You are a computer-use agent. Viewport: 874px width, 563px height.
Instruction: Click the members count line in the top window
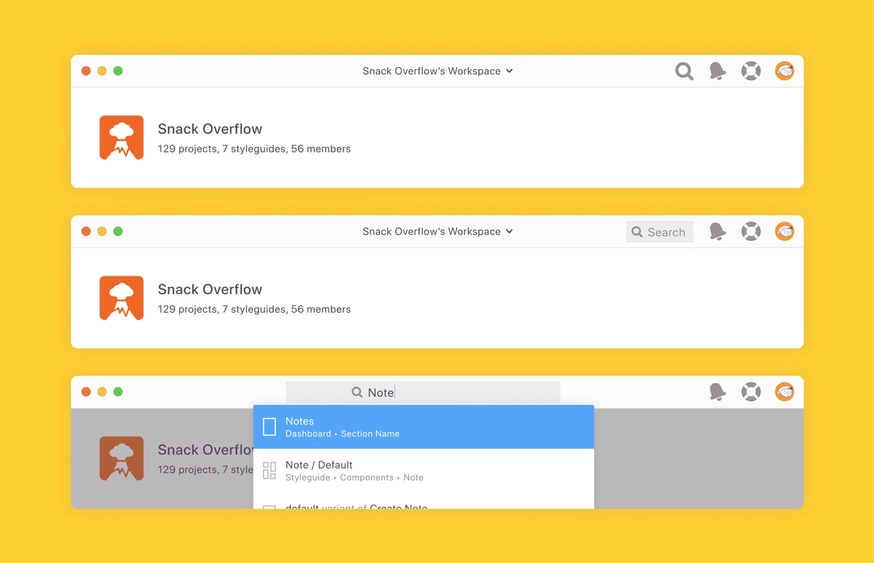(254, 149)
